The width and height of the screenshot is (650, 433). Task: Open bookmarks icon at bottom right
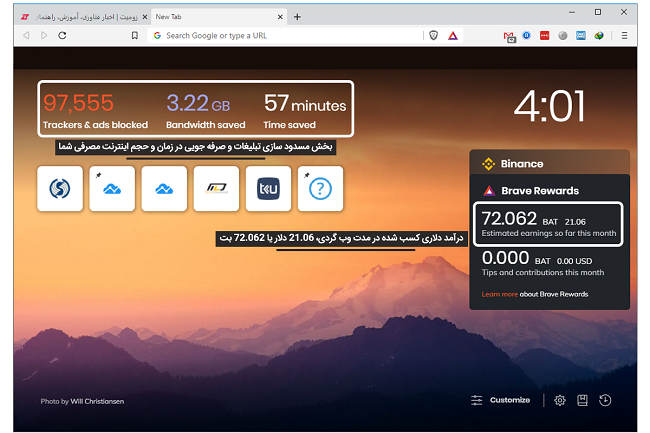click(x=582, y=400)
